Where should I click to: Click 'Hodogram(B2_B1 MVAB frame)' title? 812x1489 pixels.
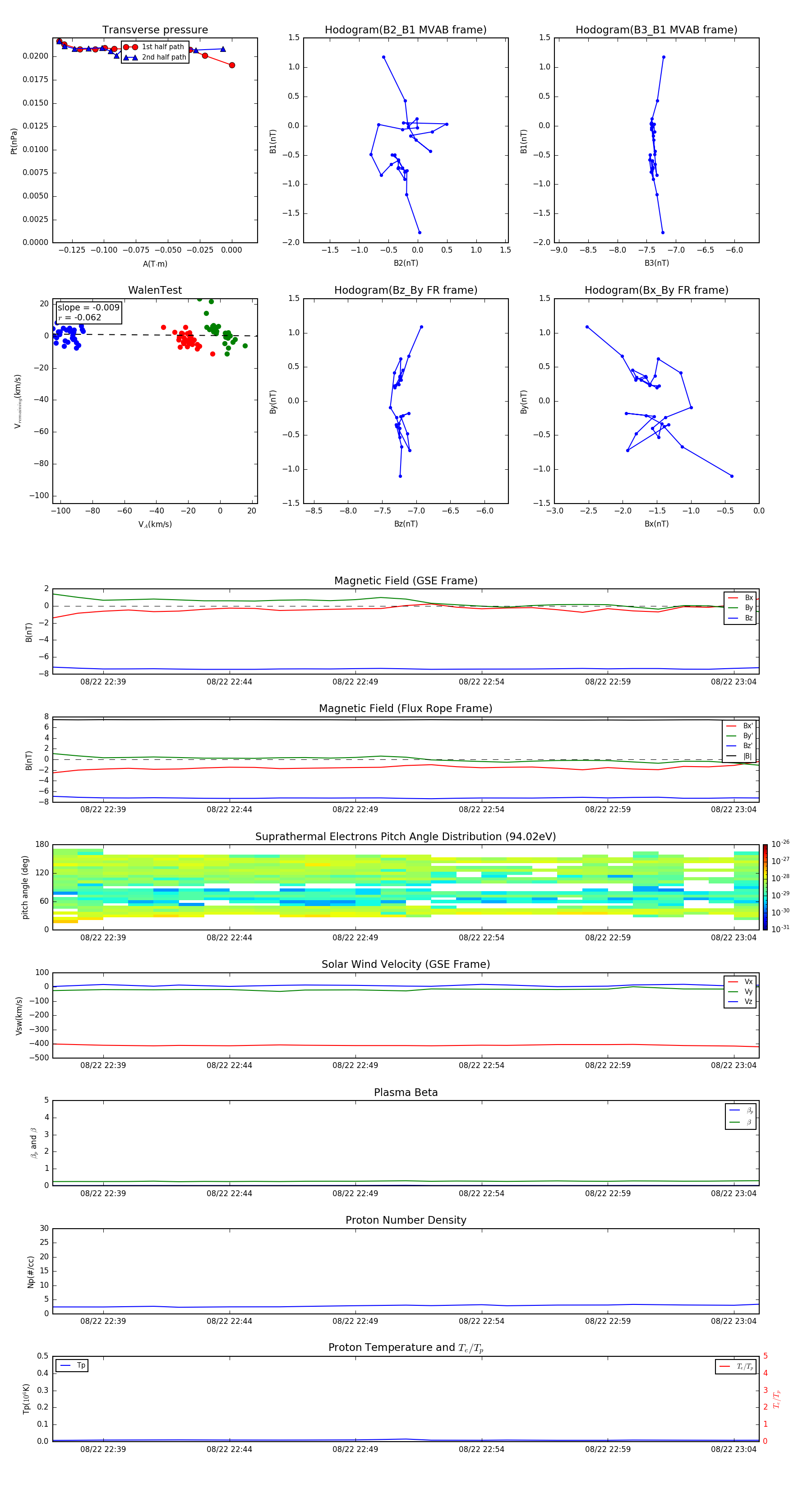[x=406, y=30]
